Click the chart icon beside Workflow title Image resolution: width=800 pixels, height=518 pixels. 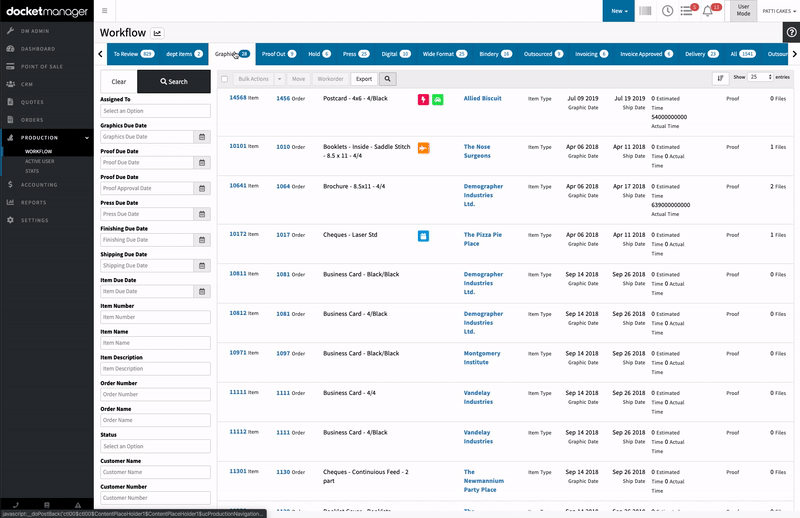point(157,33)
